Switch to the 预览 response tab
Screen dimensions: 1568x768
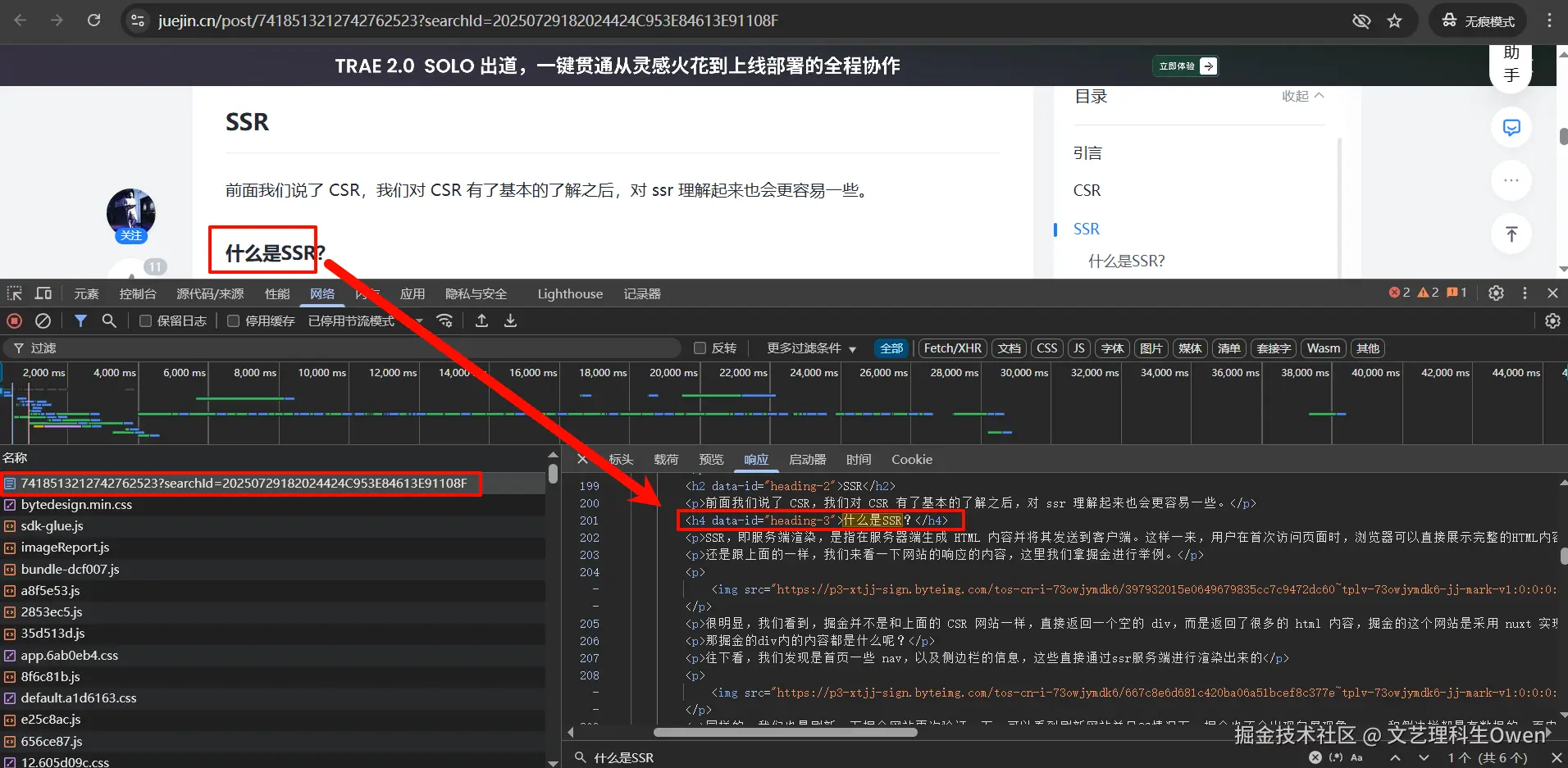710,460
